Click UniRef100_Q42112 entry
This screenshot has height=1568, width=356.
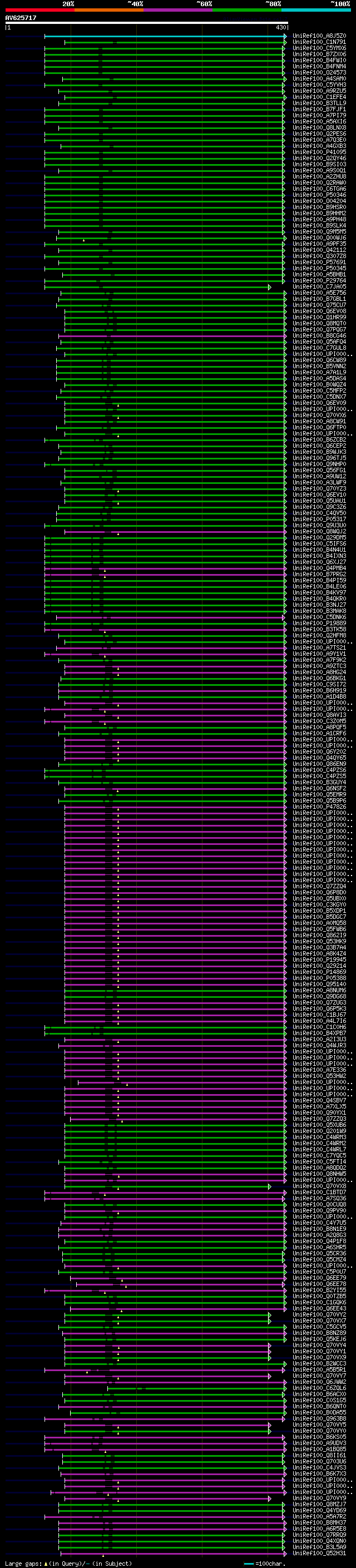[319, 250]
